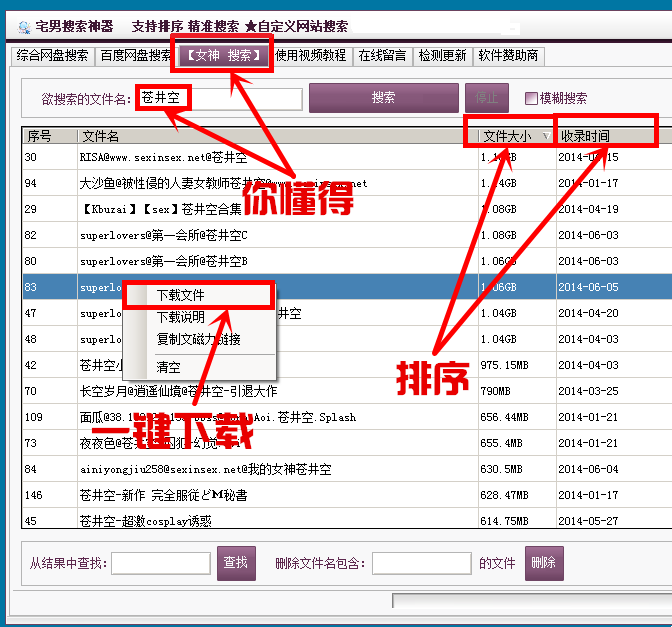Click 复制文磁力链接 in the context menu
This screenshot has height=627, width=672.
click(x=198, y=339)
